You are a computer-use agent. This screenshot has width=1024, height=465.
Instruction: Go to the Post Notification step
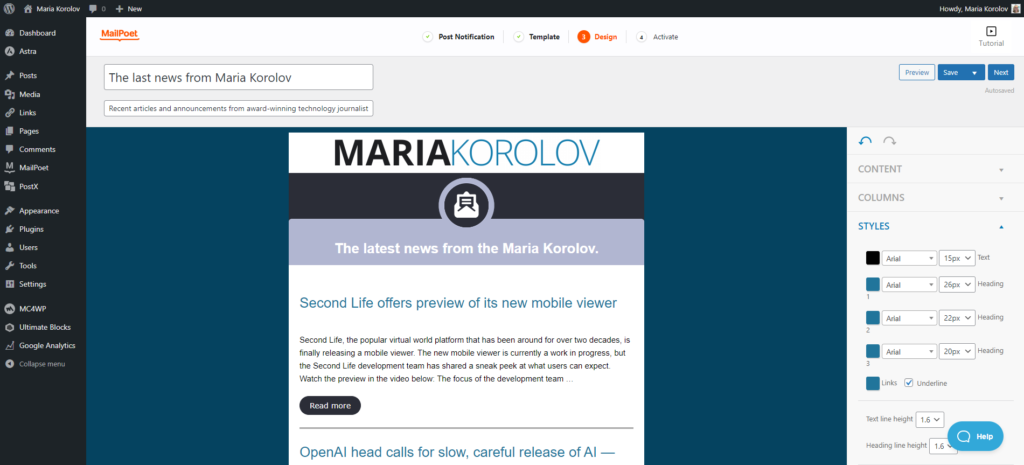pos(458,37)
